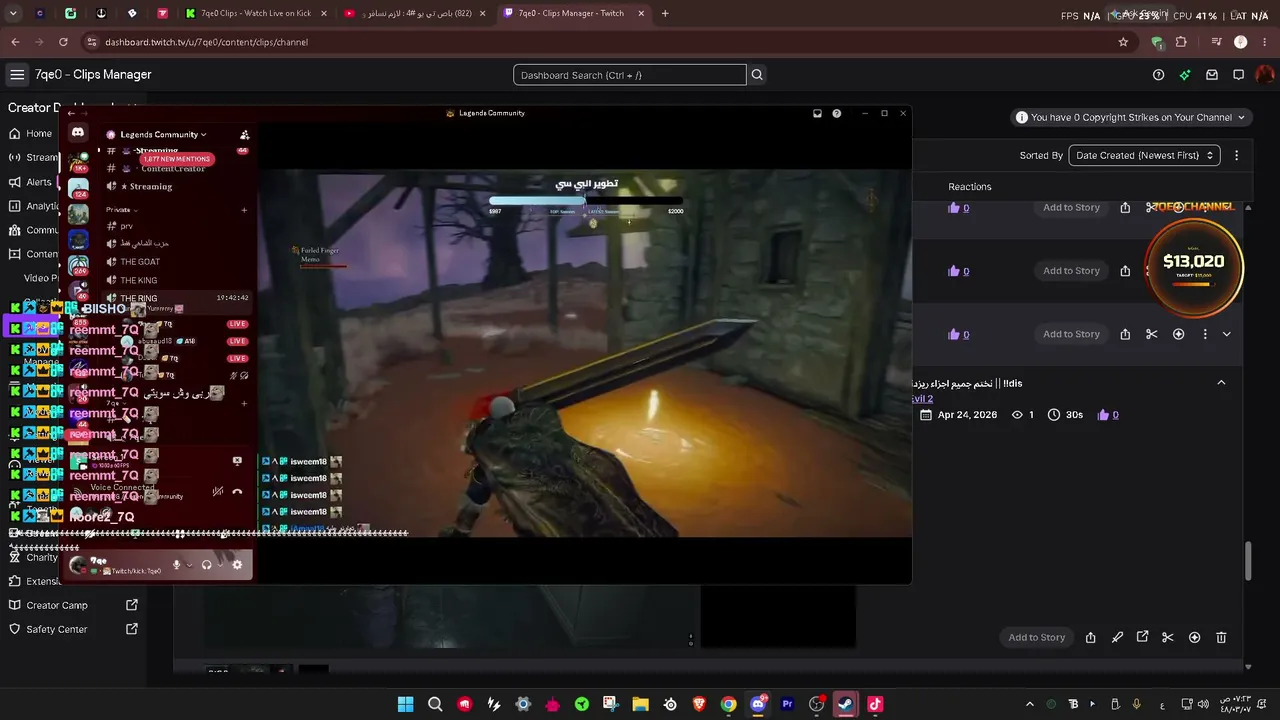The image size is (1280, 720).
Task: Open Discord home direct messages button
Action: pyautogui.click(x=78, y=133)
